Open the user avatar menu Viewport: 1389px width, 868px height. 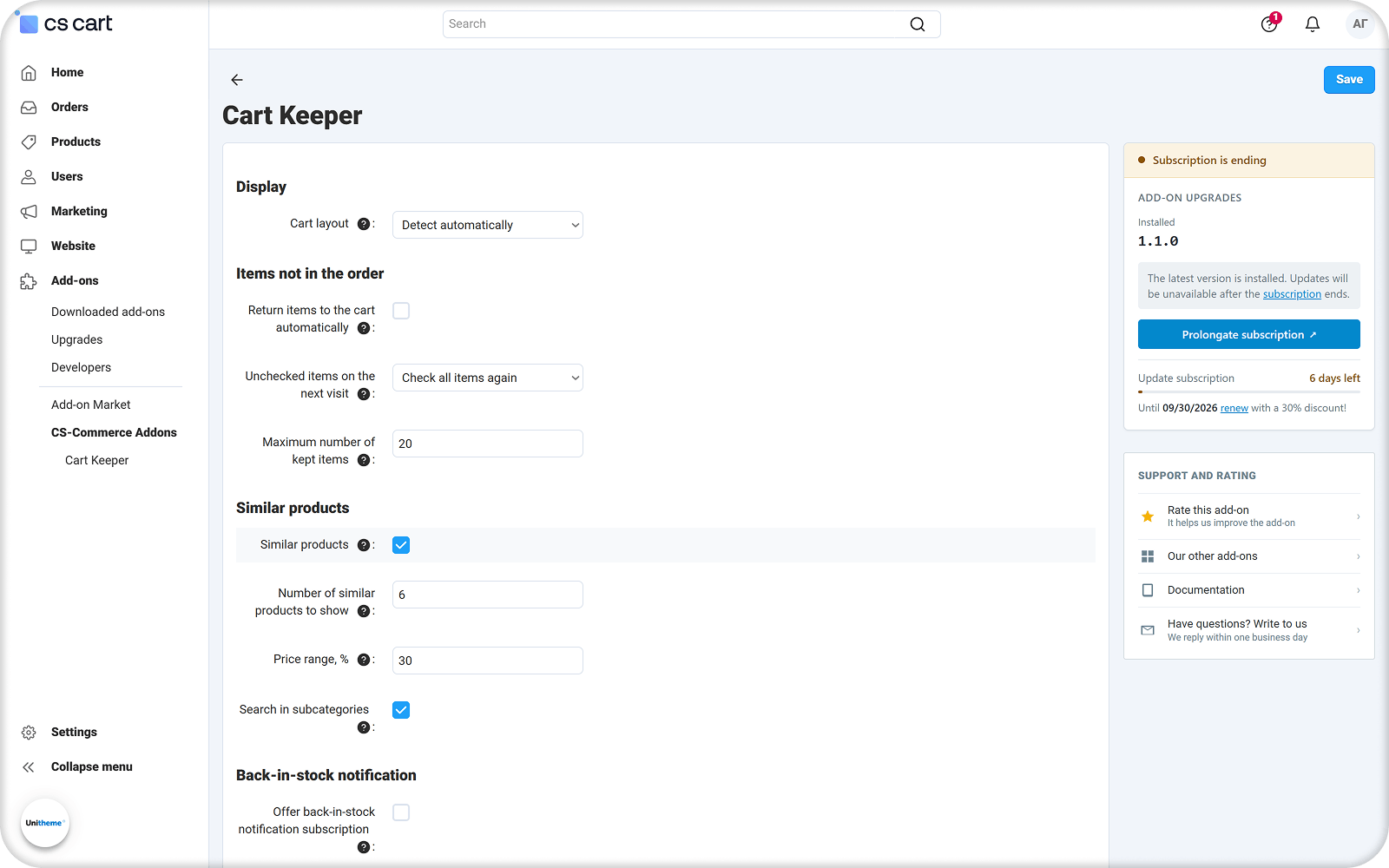click(1359, 24)
